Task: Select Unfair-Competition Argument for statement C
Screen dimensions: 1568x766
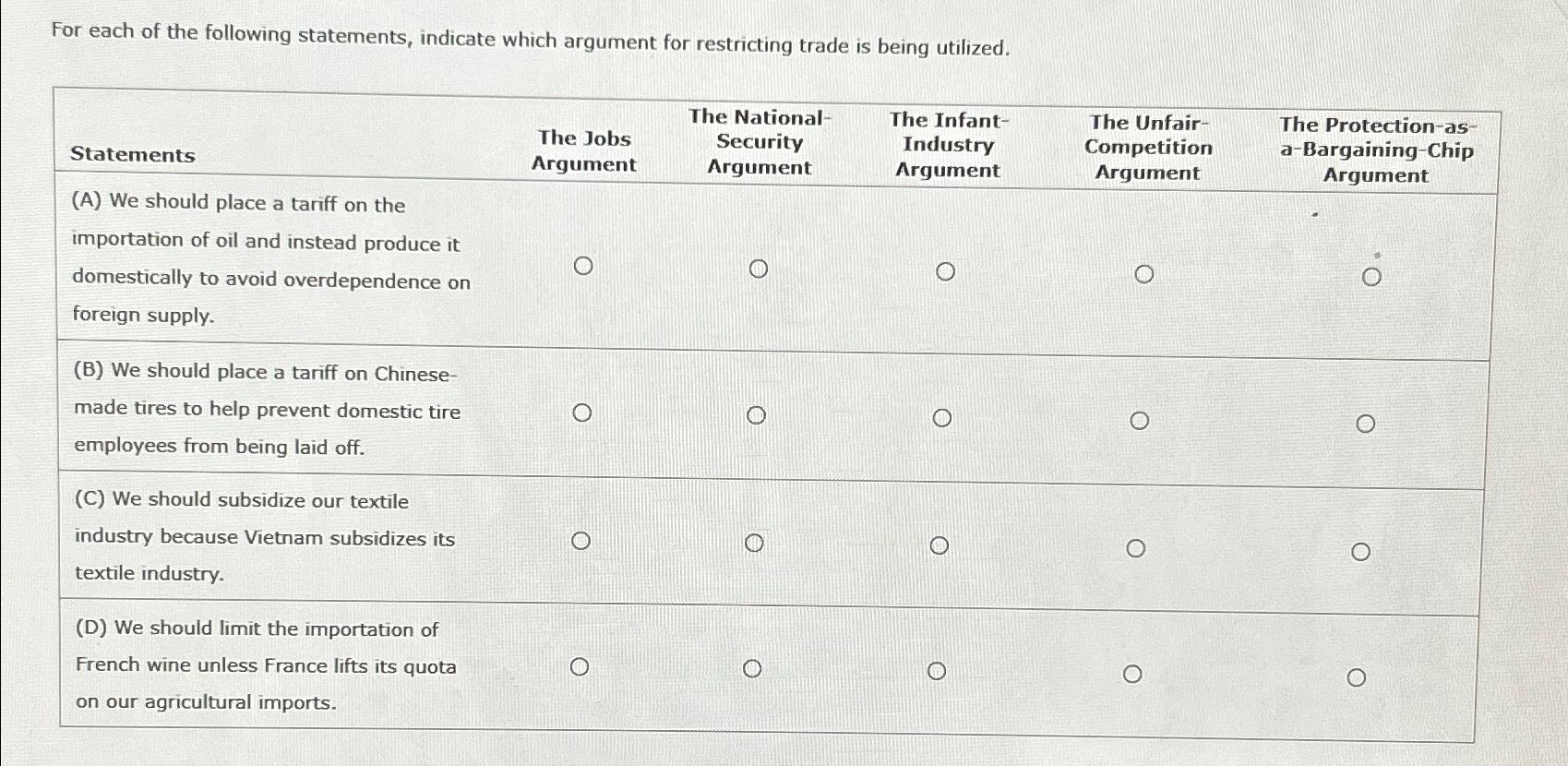Action: tap(1135, 547)
